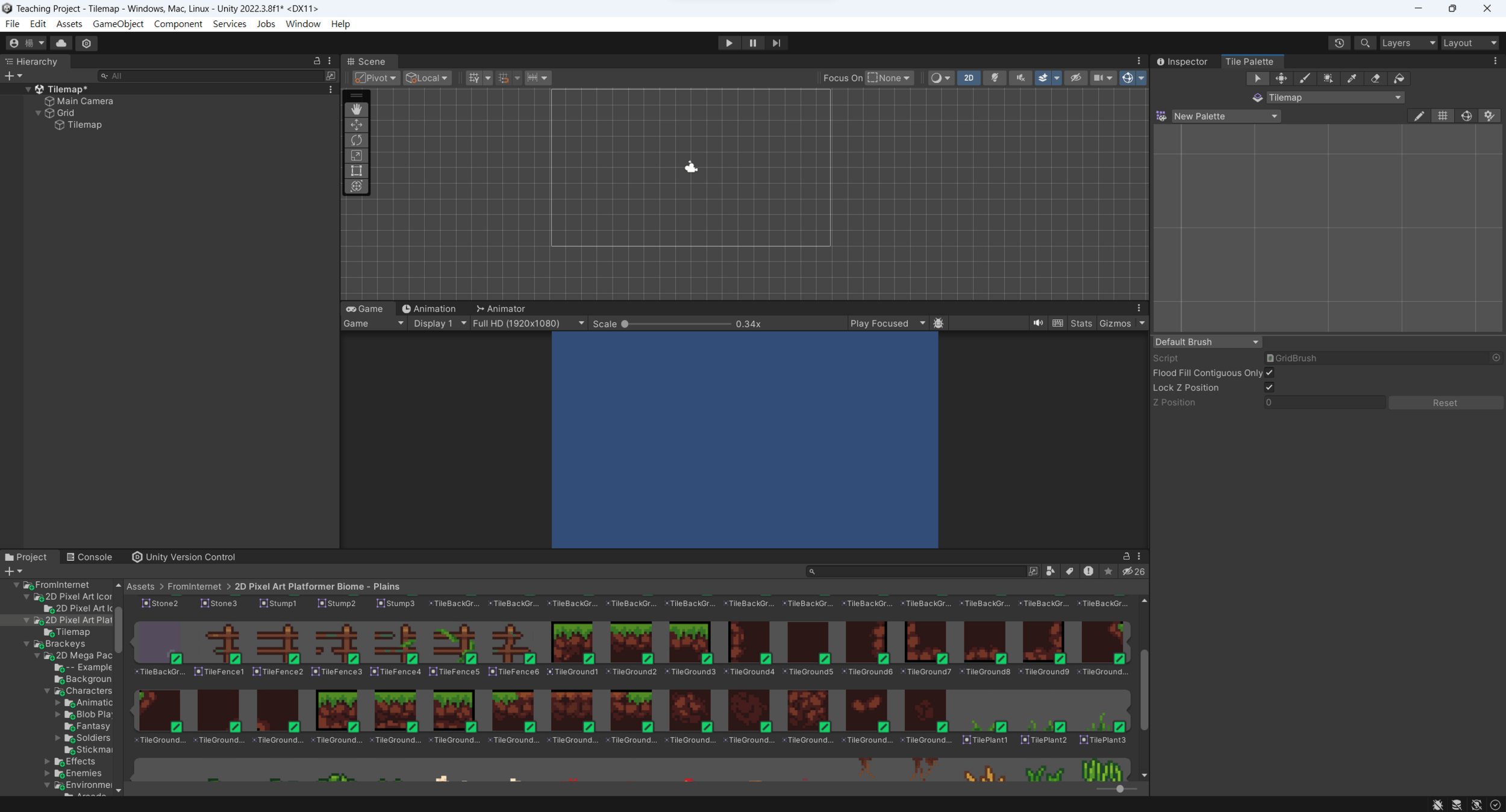The width and height of the screenshot is (1506, 812).
Task: Uncheck Flood Fill Contiguous Only checkbox
Action: pos(1269,373)
